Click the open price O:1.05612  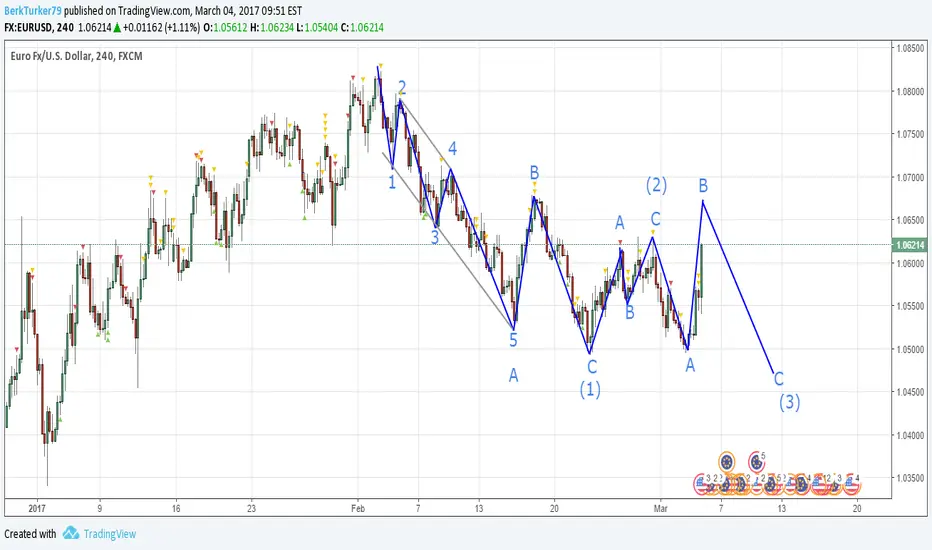225,27
